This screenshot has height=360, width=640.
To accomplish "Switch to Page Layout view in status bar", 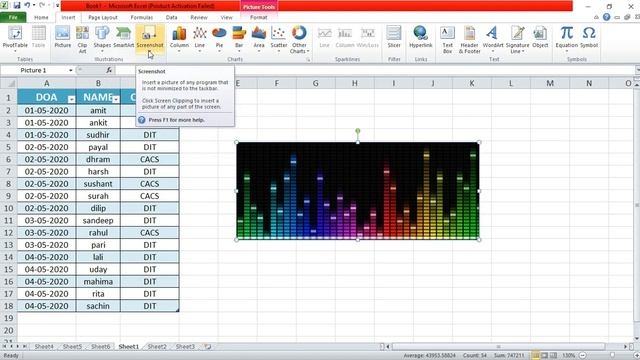I will pos(544,355).
